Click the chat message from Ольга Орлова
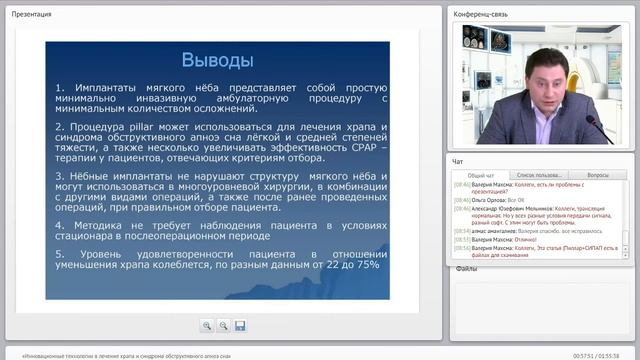This screenshot has width=640, height=360. tap(489, 200)
